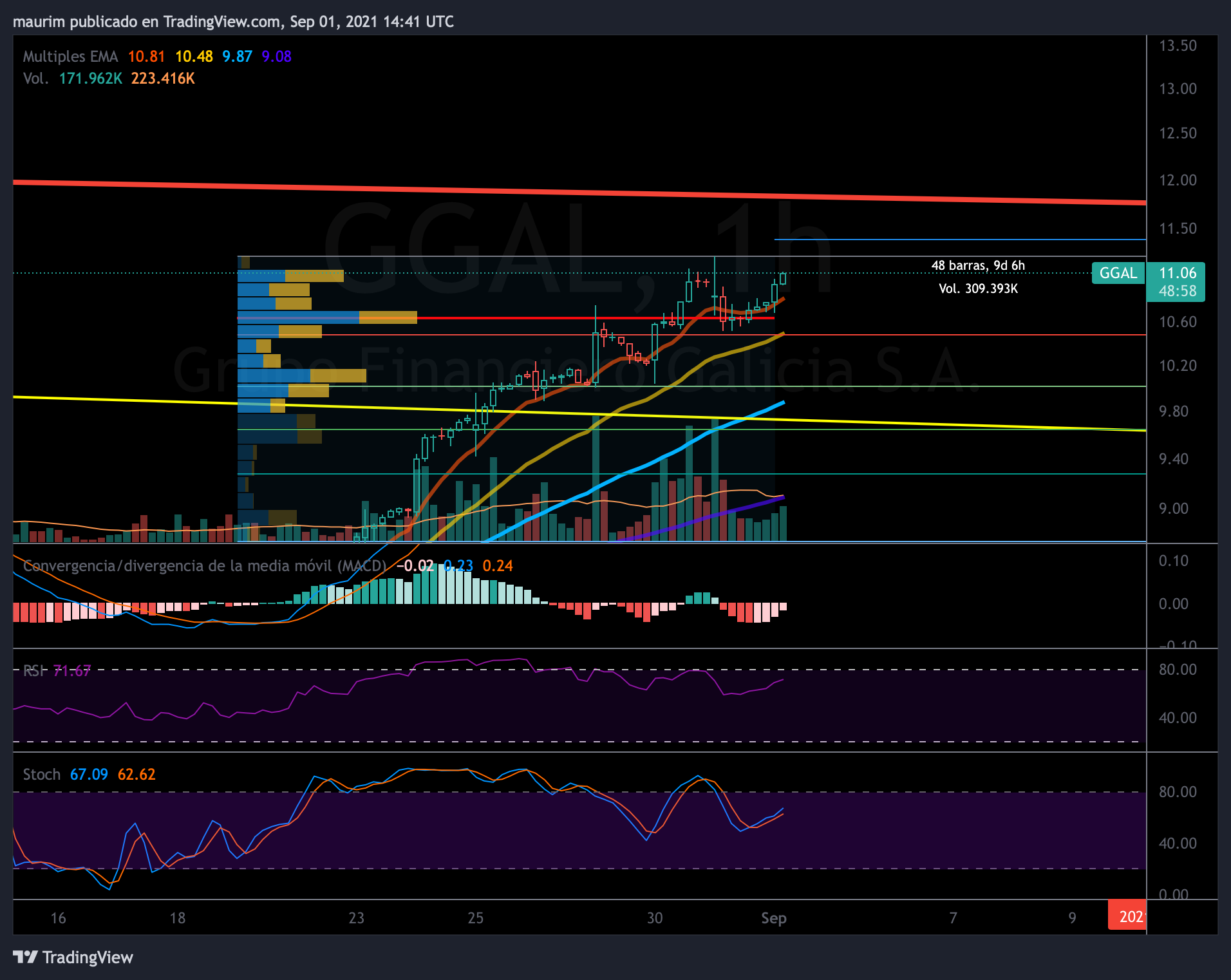The image size is (1231, 980).
Task: Click the 9.00 price scale label
Action: [x=1174, y=509]
